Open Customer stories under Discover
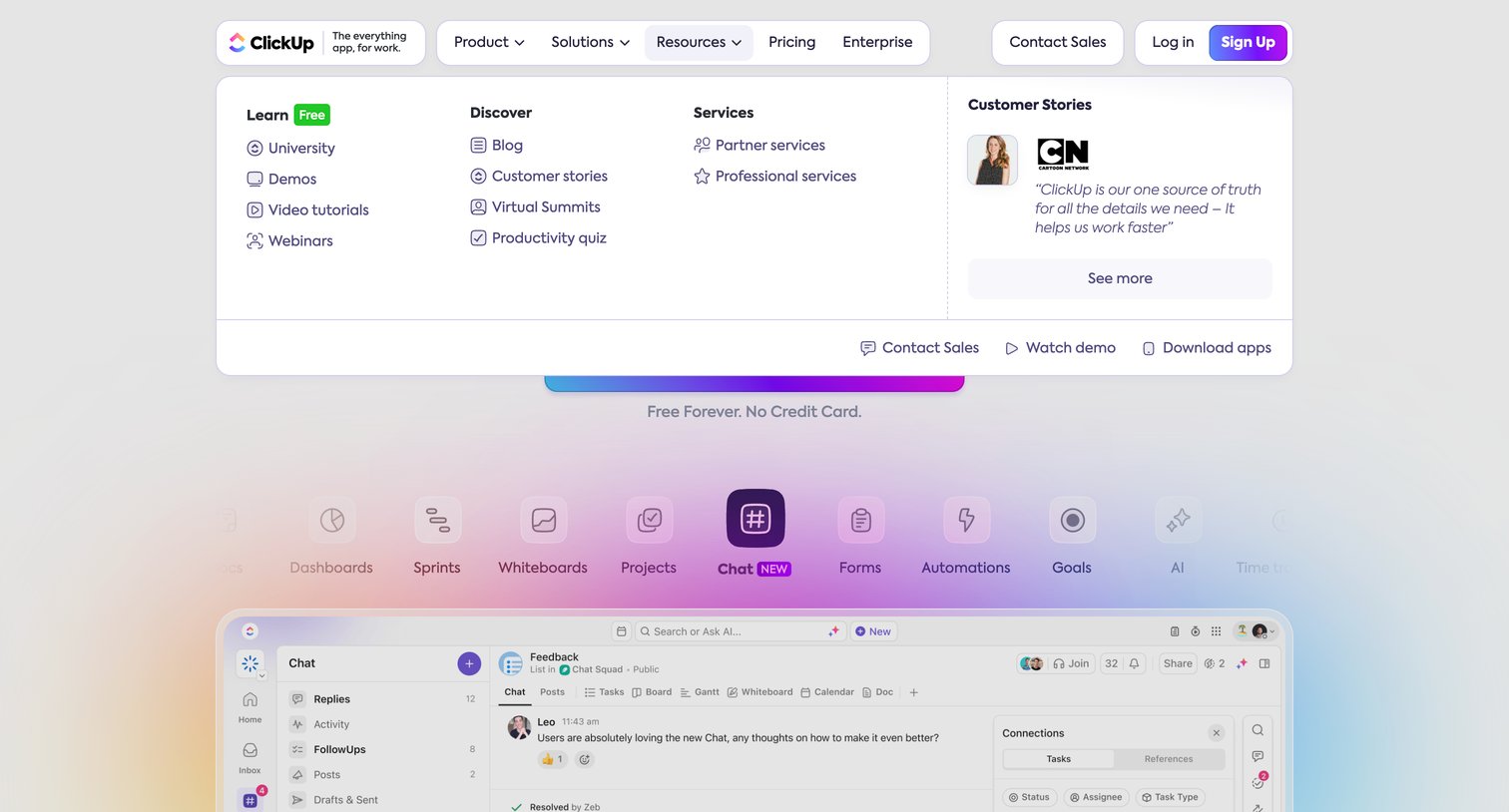This screenshot has height=812, width=1509. (539, 176)
